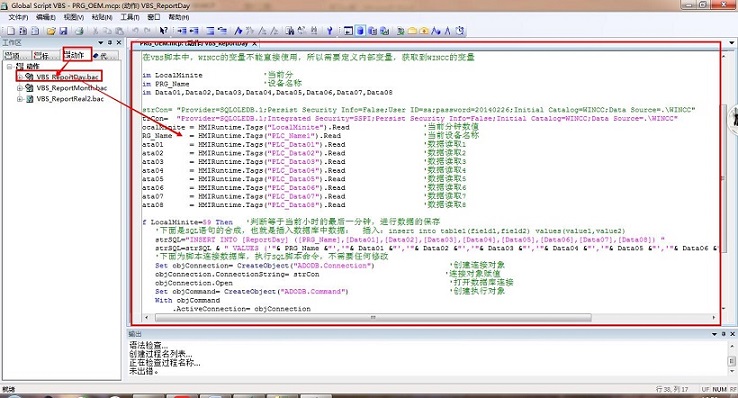Click the Save diskette toolbar icon
738x398 pixels.
point(63,31)
